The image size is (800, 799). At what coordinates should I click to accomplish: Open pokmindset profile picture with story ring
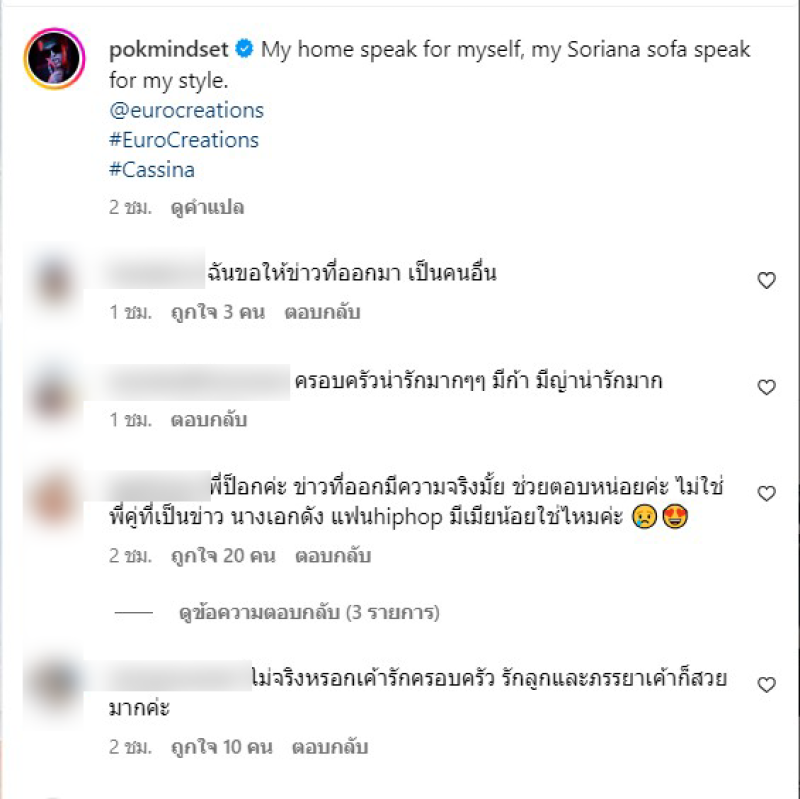(54, 58)
